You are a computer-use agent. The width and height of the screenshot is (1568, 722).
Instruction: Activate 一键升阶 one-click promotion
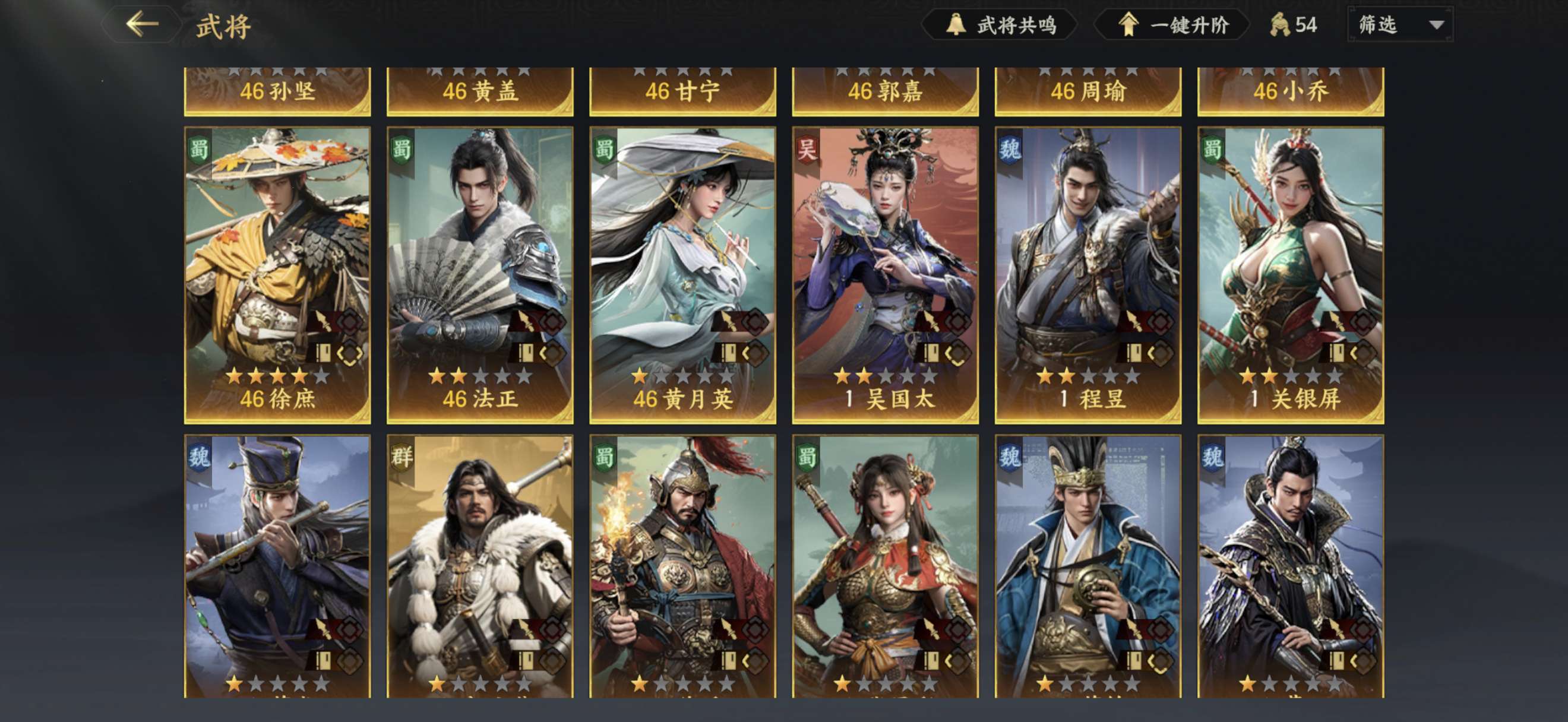pyautogui.click(x=1172, y=24)
